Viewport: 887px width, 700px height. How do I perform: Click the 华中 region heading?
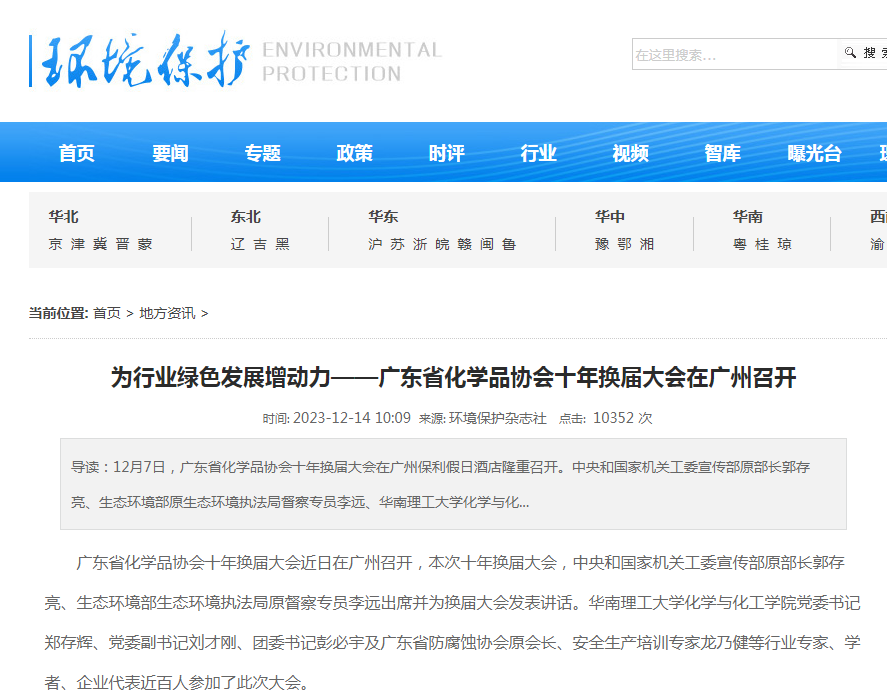coord(610,217)
